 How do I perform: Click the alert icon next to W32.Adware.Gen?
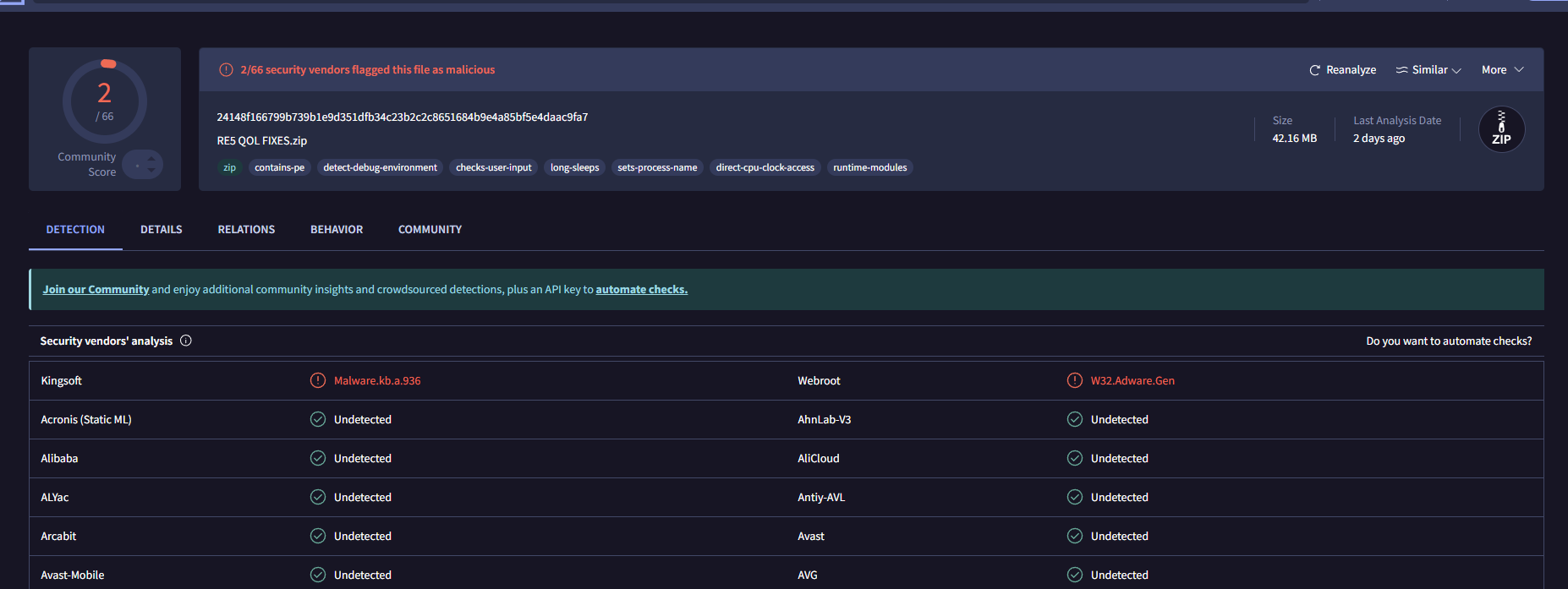tap(1075, 380)
